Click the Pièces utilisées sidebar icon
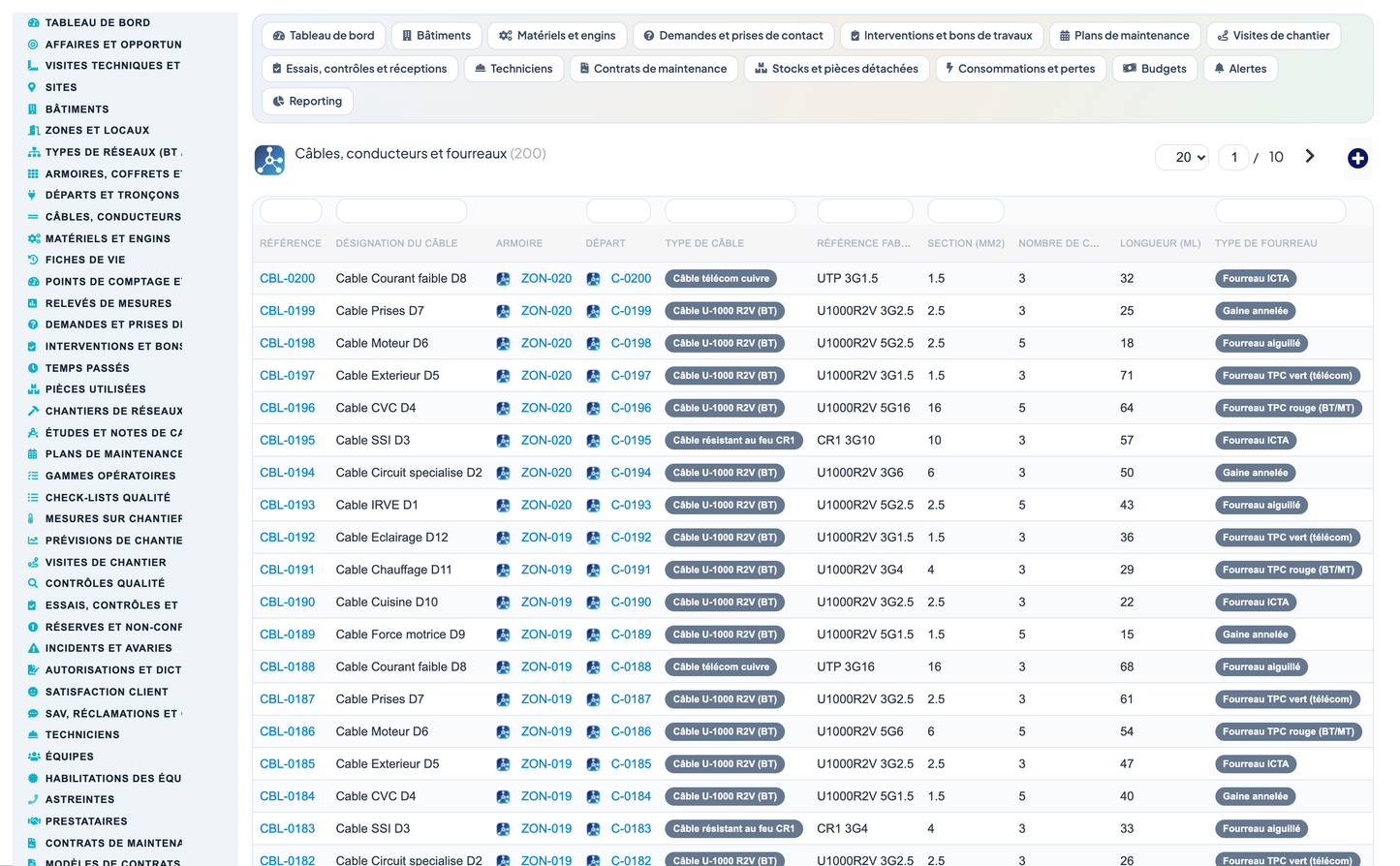The height and width of the screenshot is (866, 1400). (x=33, y=389)
